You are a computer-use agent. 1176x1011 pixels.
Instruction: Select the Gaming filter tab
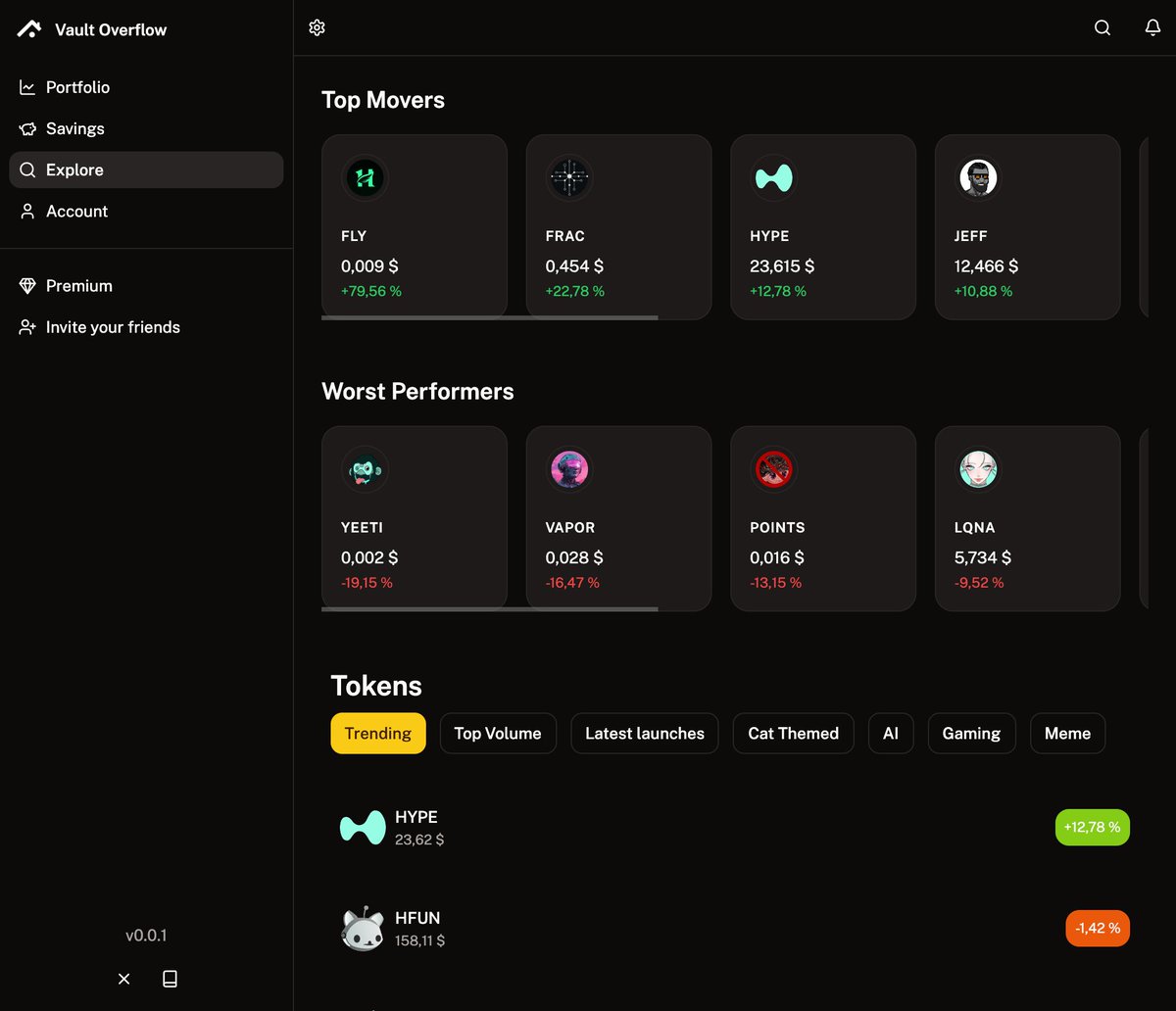pos(972,733)
